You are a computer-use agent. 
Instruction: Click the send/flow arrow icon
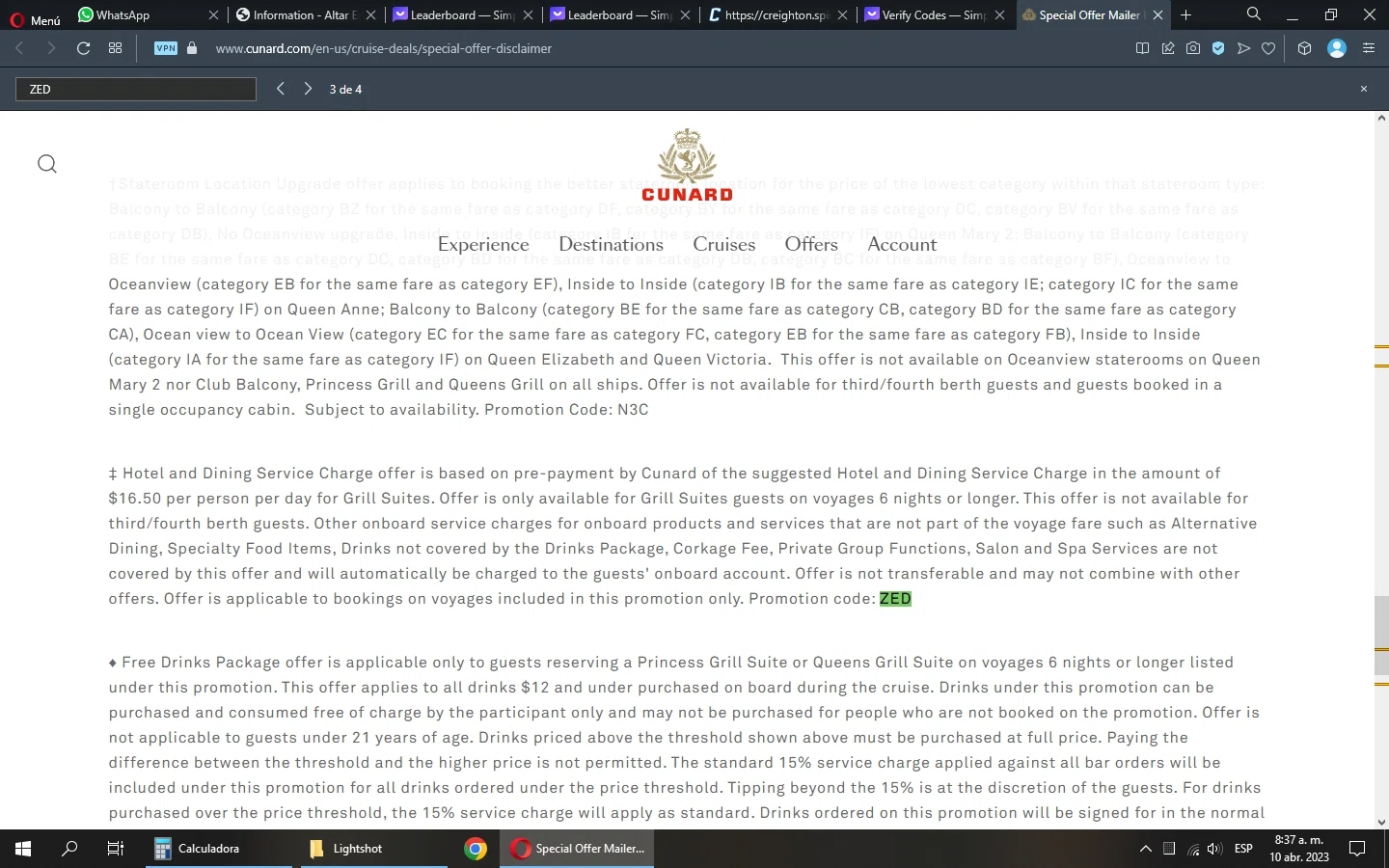point(1243,48)
